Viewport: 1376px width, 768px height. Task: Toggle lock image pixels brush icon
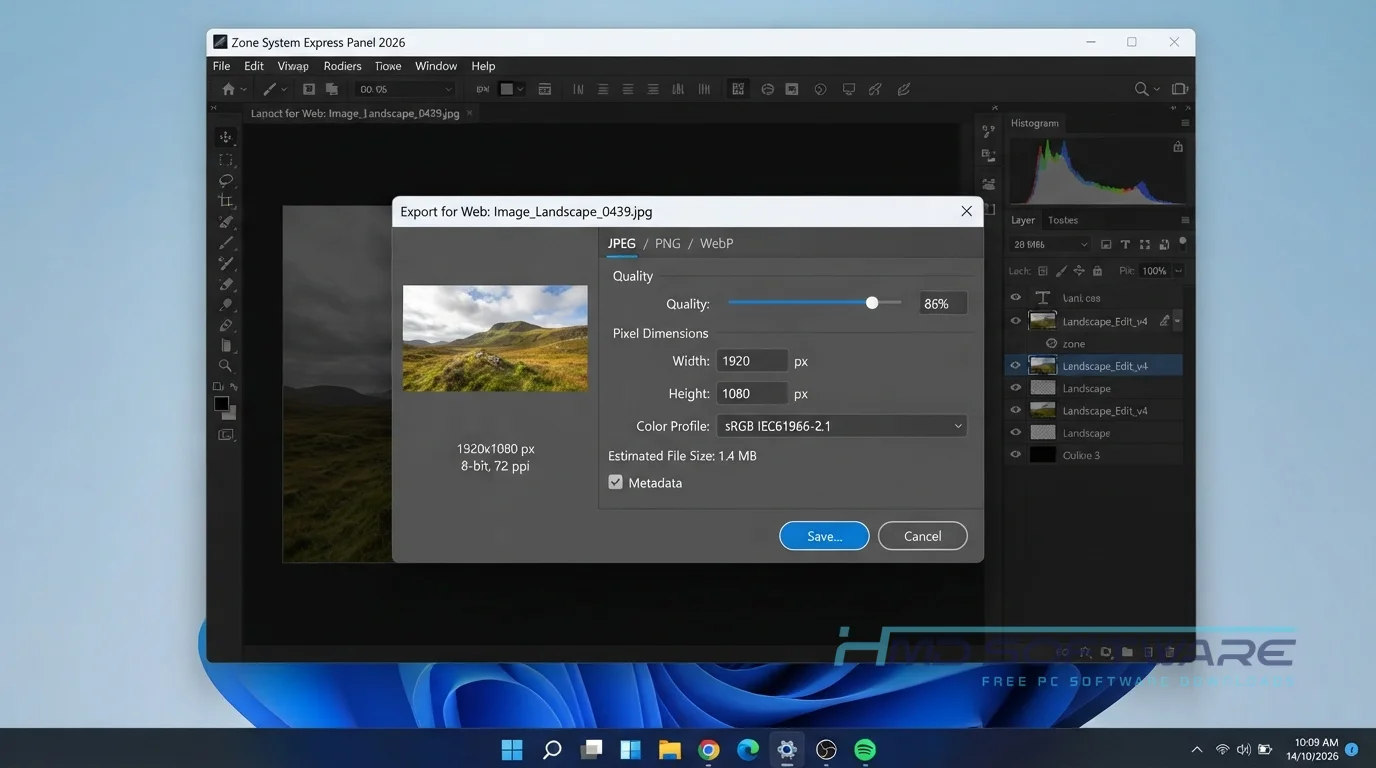(x=1061, y=271)
